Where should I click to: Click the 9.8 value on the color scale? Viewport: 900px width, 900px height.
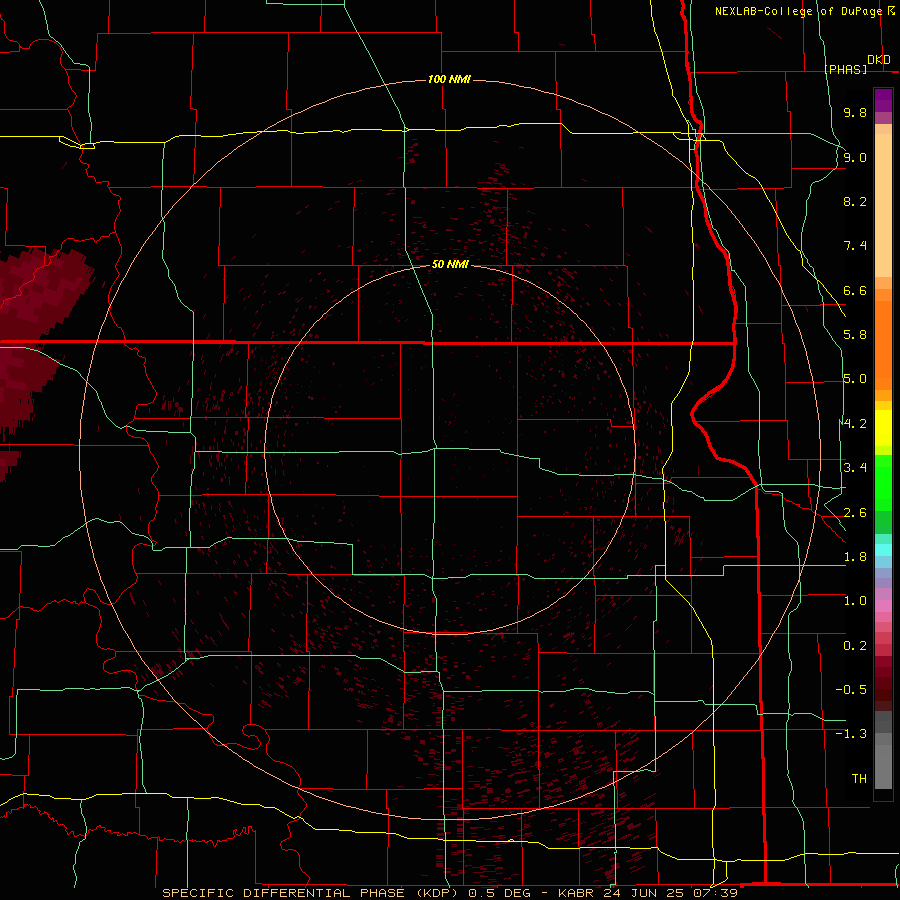[855, 112]
